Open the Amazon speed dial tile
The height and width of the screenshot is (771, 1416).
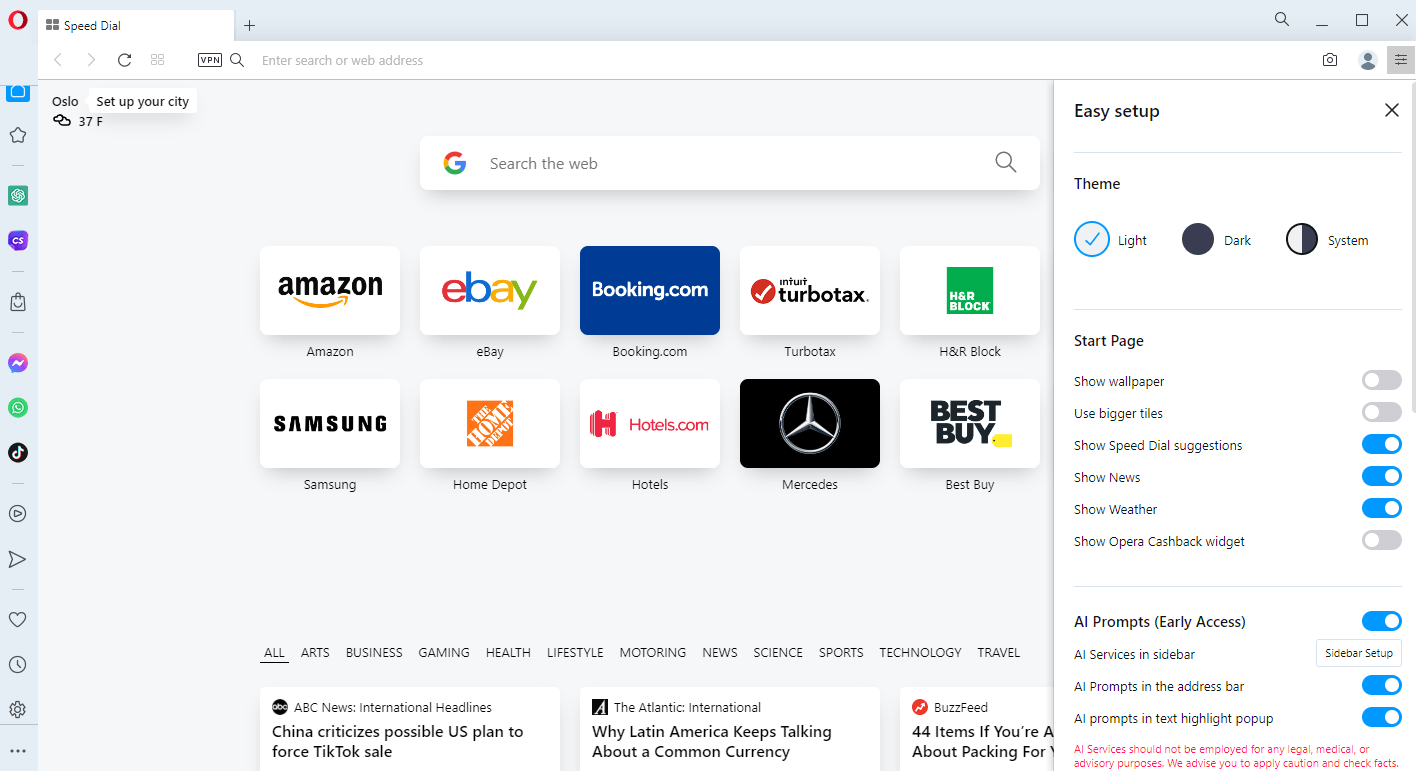[330, 290]
